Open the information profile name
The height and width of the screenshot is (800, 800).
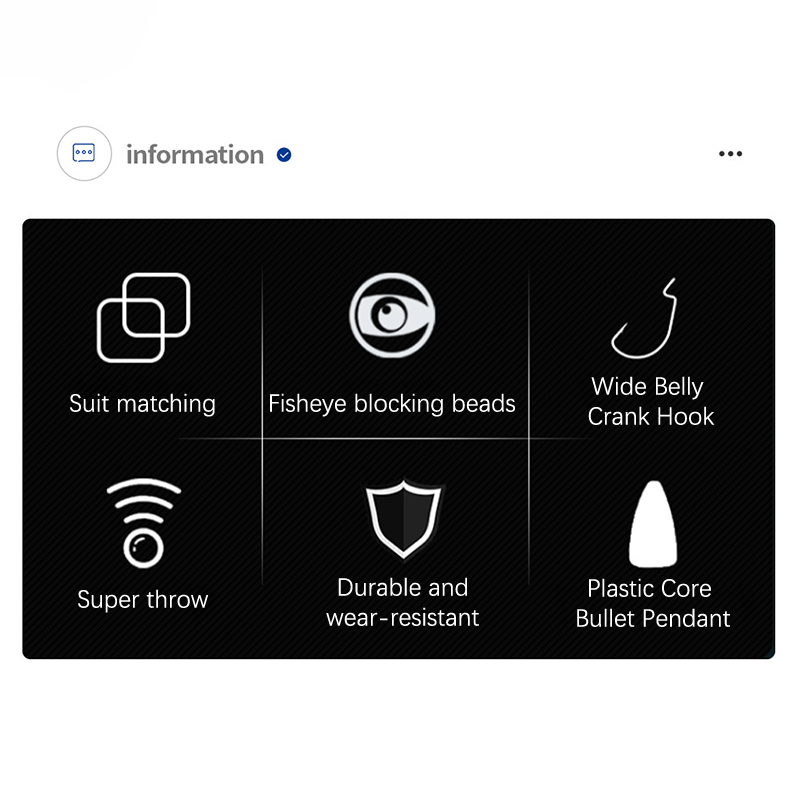coord(195,155)
